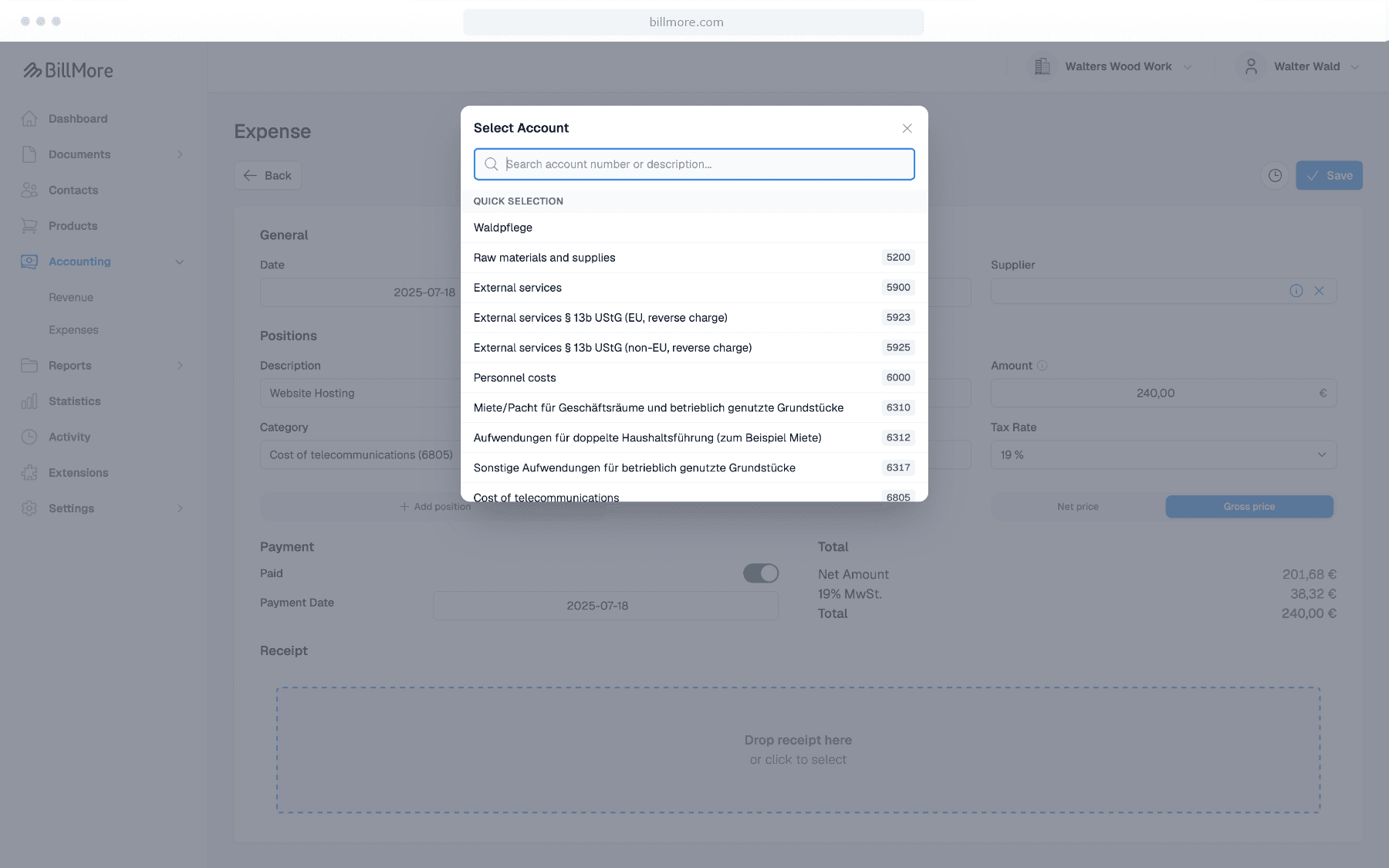
Task: Select Raw materials and supplies 5200
Action: pos(694,258)
